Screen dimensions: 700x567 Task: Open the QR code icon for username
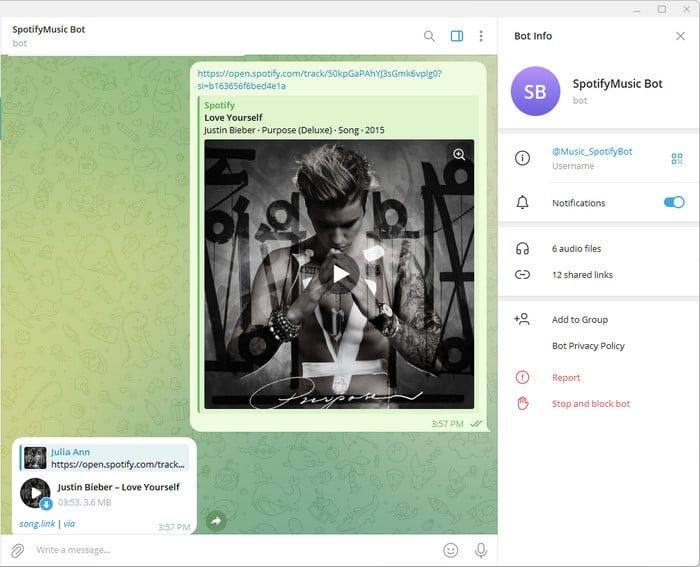click(677, 158)
